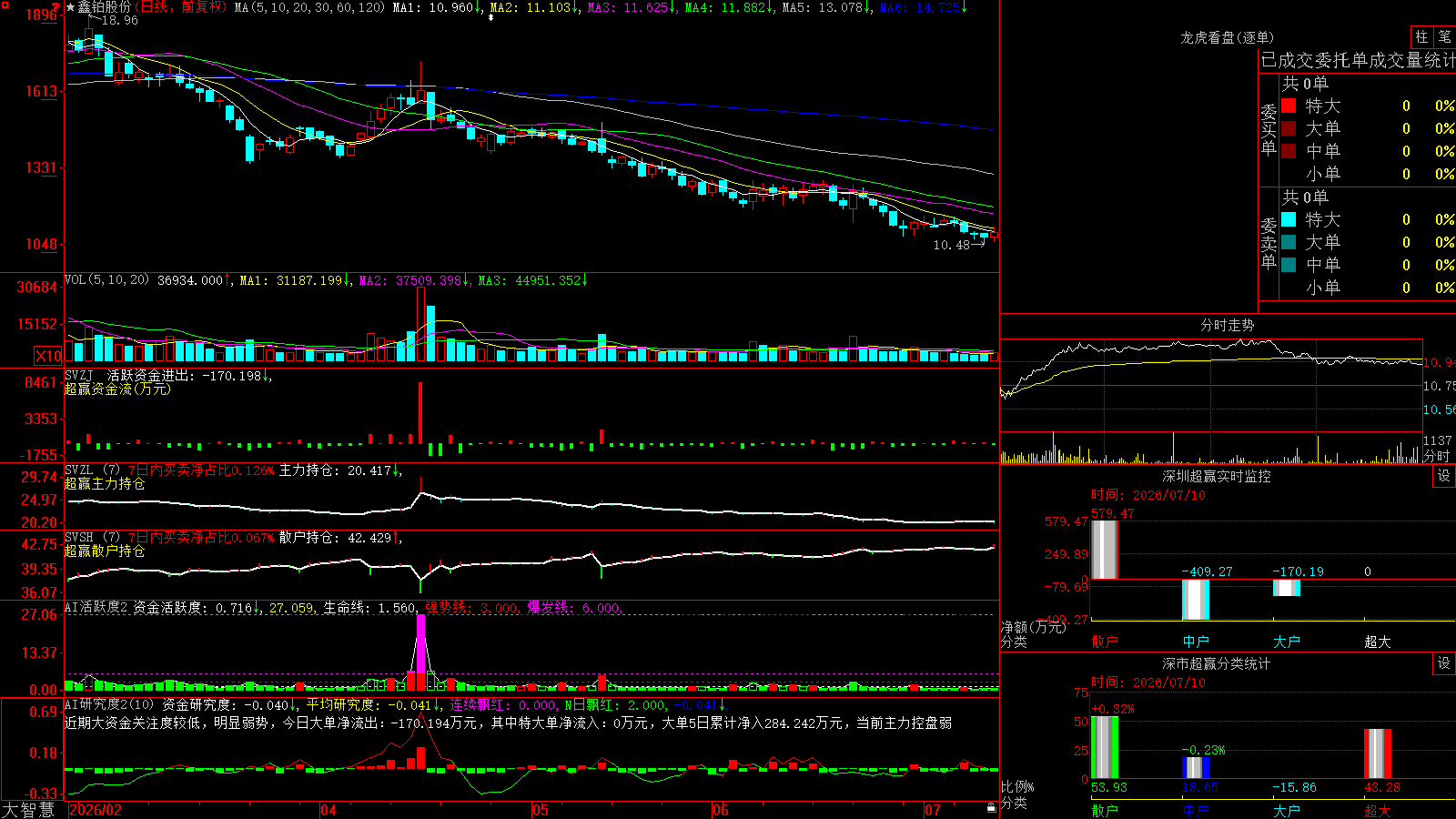Screen dimensions: 1456x819
Task: Open 设 settings for 深圳超赢实时监控
Action: [1444, 476]
